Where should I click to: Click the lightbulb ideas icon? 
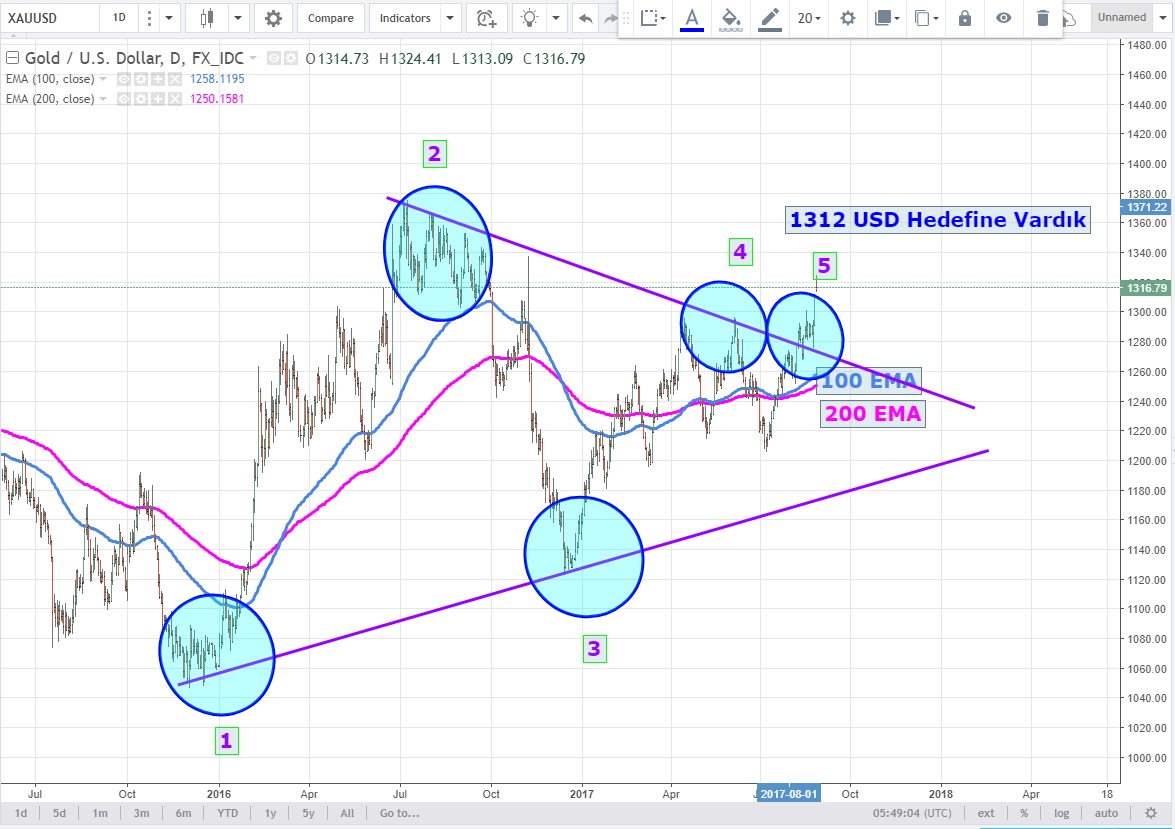529,18
